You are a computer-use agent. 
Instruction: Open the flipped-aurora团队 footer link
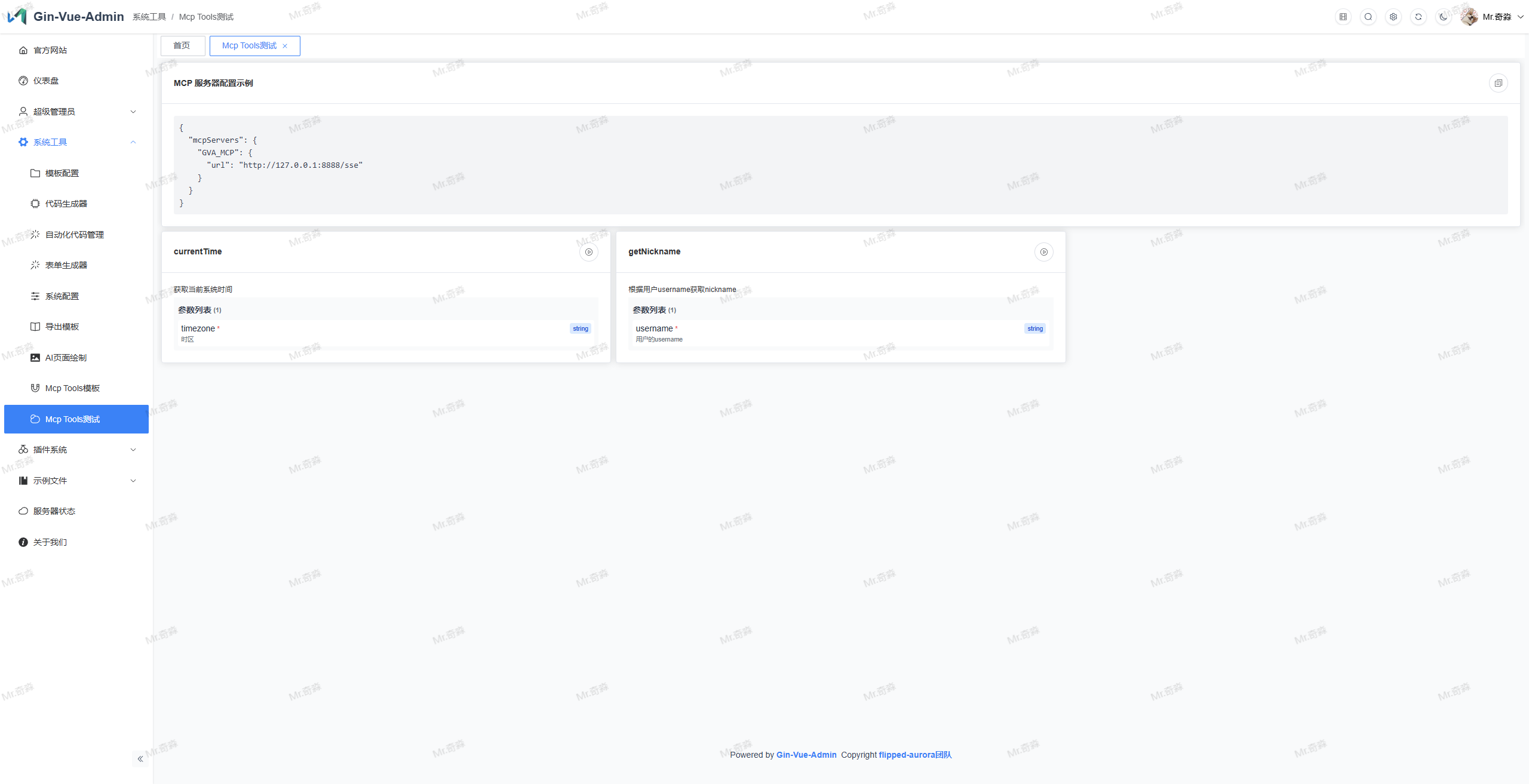coord(914,755)
